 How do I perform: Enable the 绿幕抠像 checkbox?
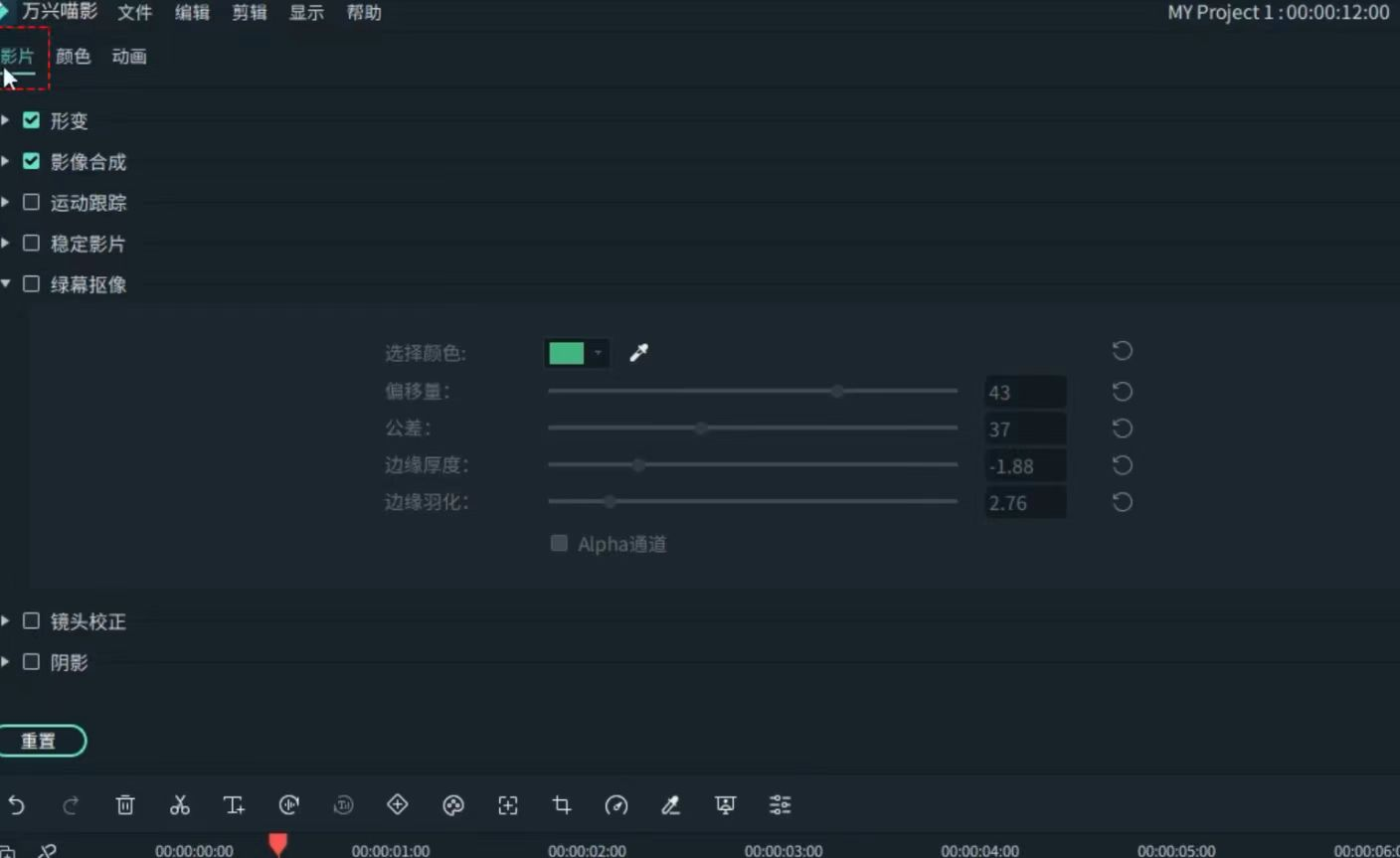(x=31, y=283)
